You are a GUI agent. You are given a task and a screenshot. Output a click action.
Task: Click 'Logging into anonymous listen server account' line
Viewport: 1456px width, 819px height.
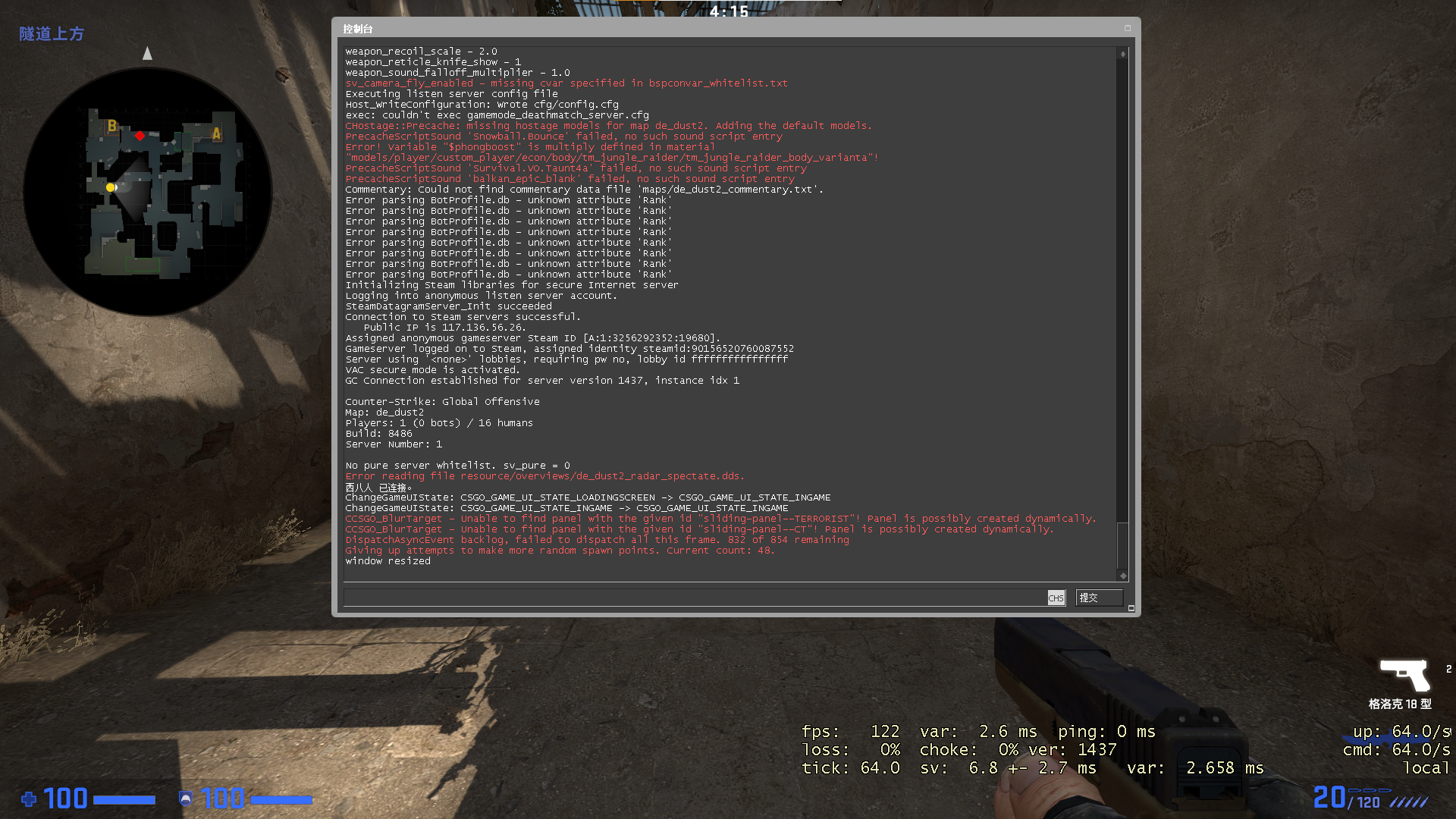click(482, 296)
